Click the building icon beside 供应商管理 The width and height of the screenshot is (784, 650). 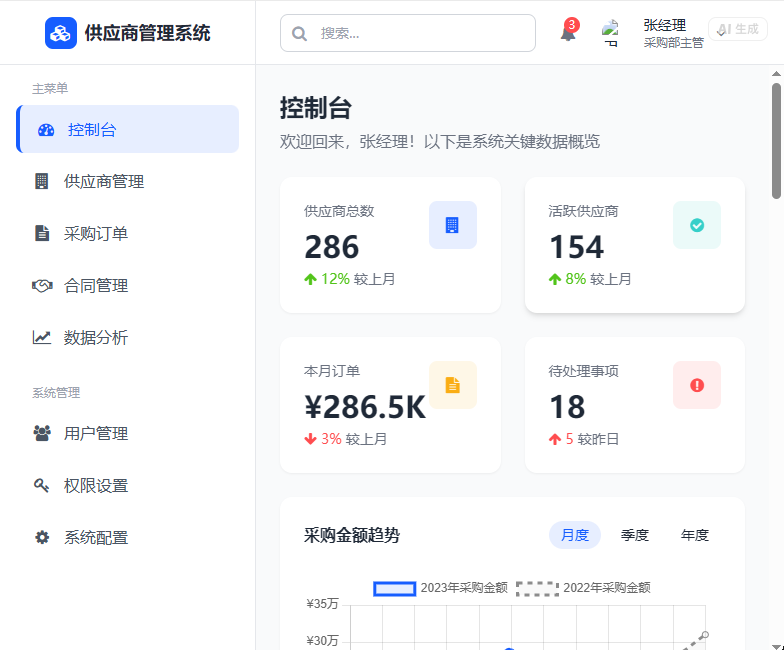[42, 181]
